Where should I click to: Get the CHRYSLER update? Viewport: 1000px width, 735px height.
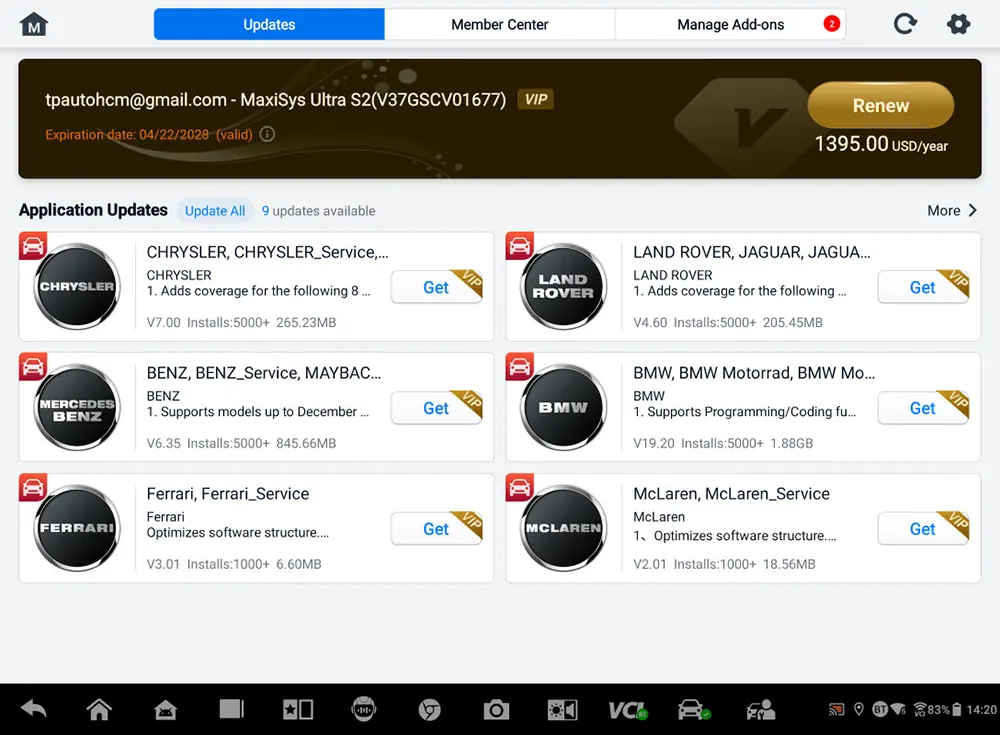click(436, 287)
